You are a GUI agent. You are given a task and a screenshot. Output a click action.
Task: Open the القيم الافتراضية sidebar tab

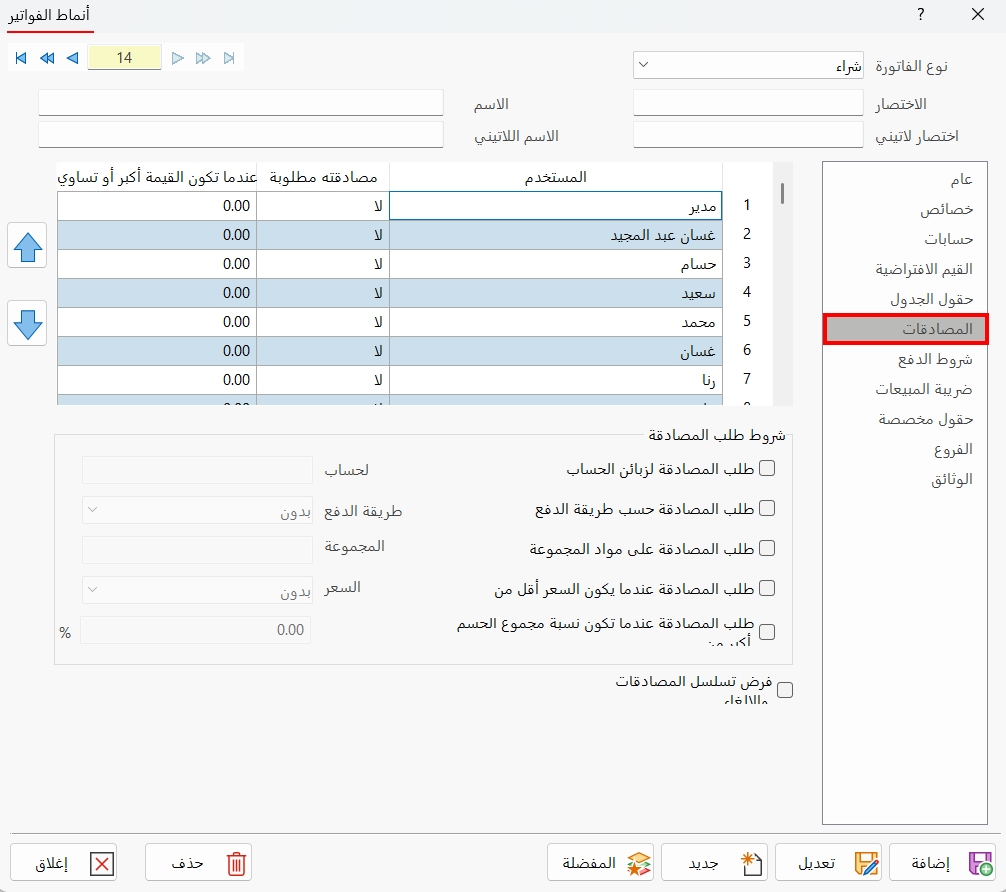(905, 269)
